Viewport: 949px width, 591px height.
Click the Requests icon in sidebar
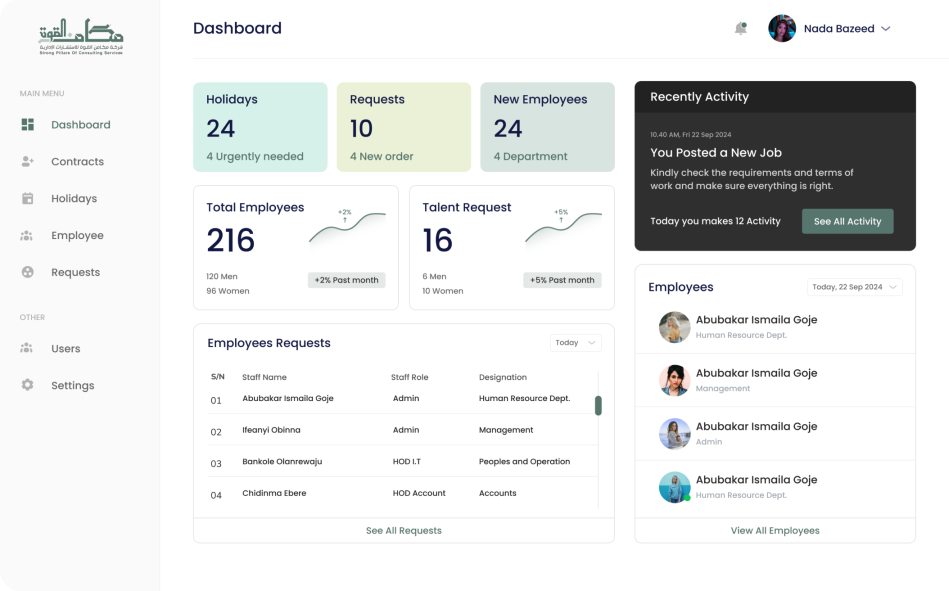pyautogui.click(x=28, y=272)
